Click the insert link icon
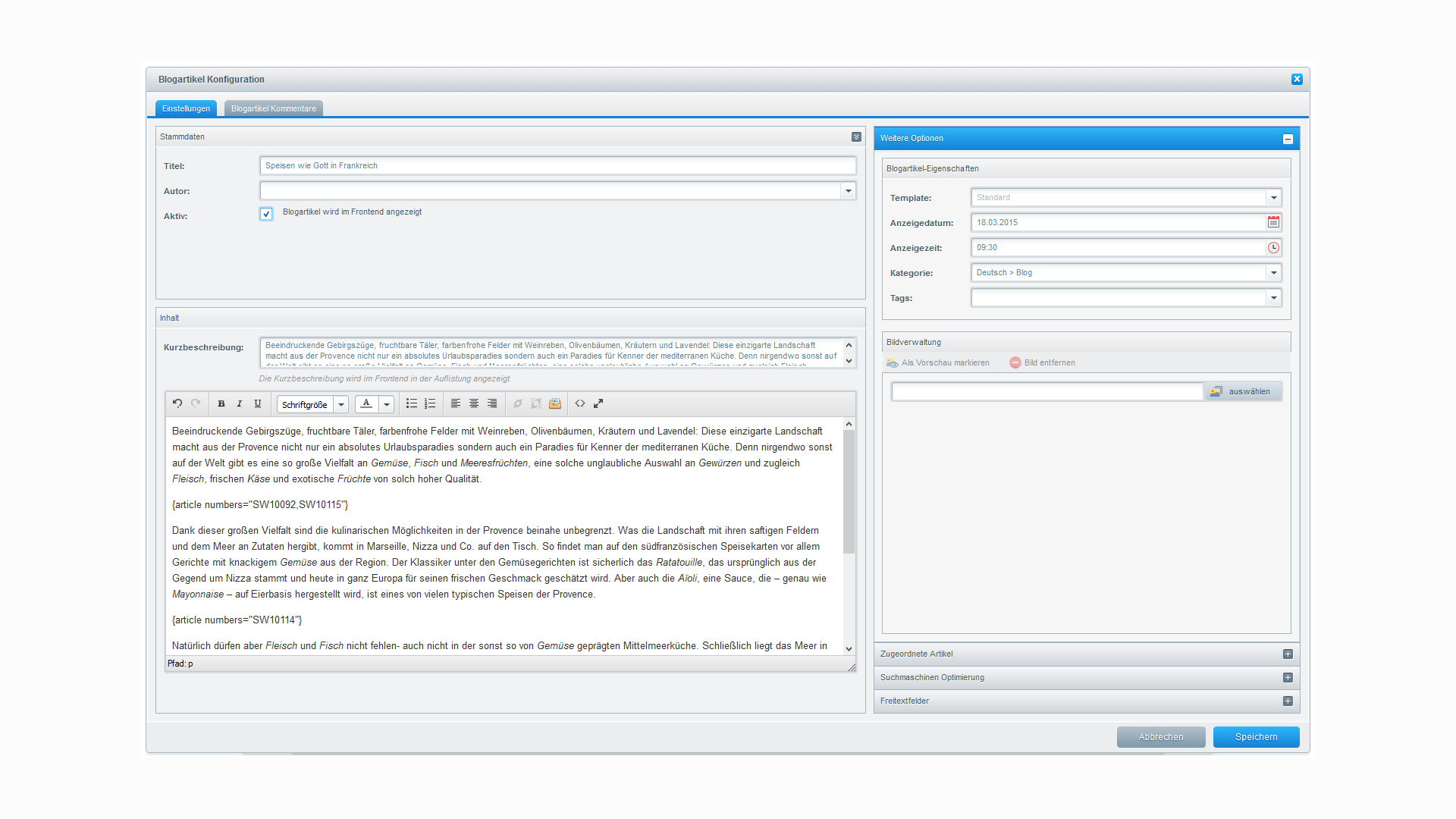This screenshot has width=1456, height=819. click(518, 403)
